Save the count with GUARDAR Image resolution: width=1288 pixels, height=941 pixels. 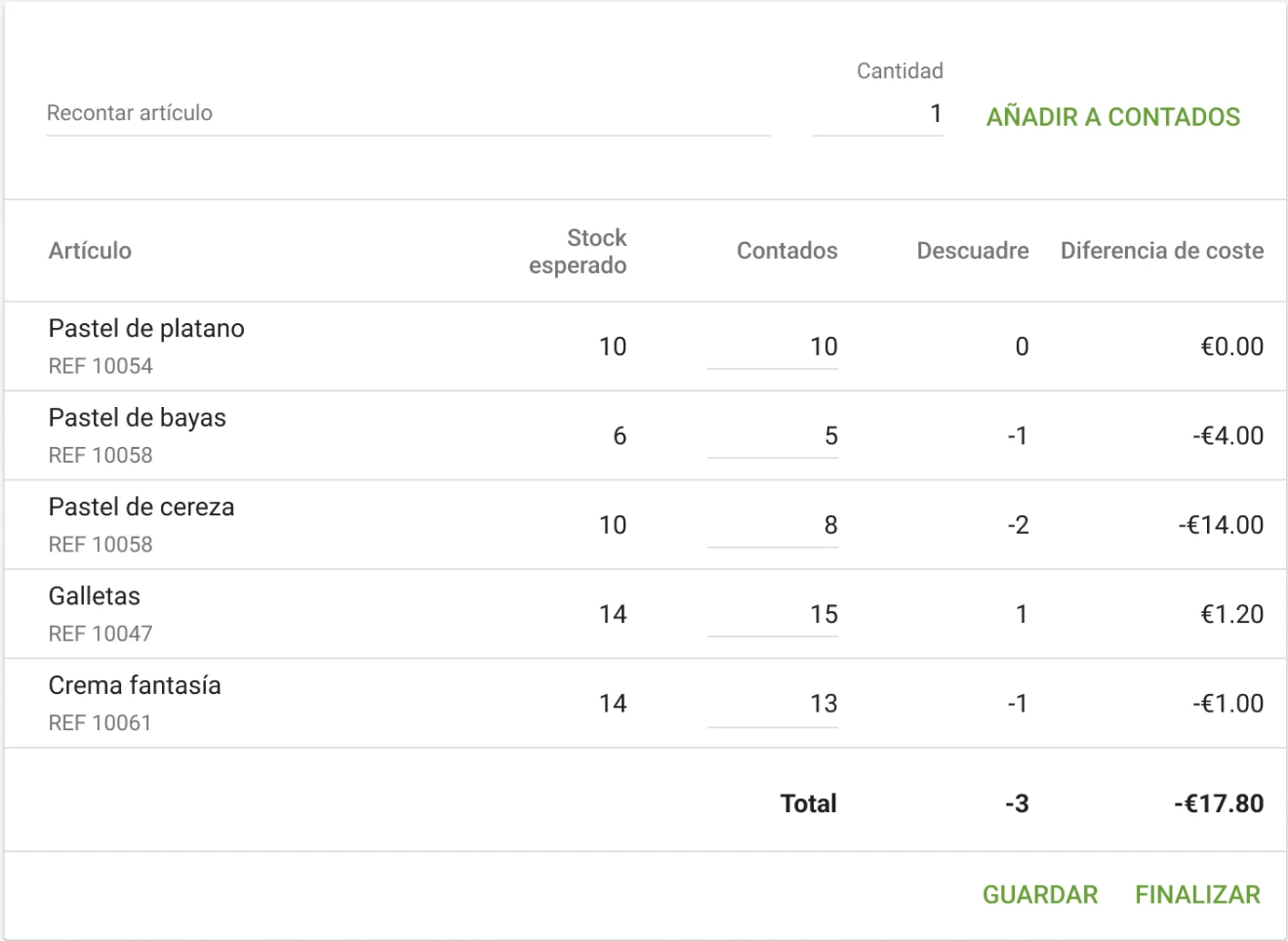(x=1039, y=894)
